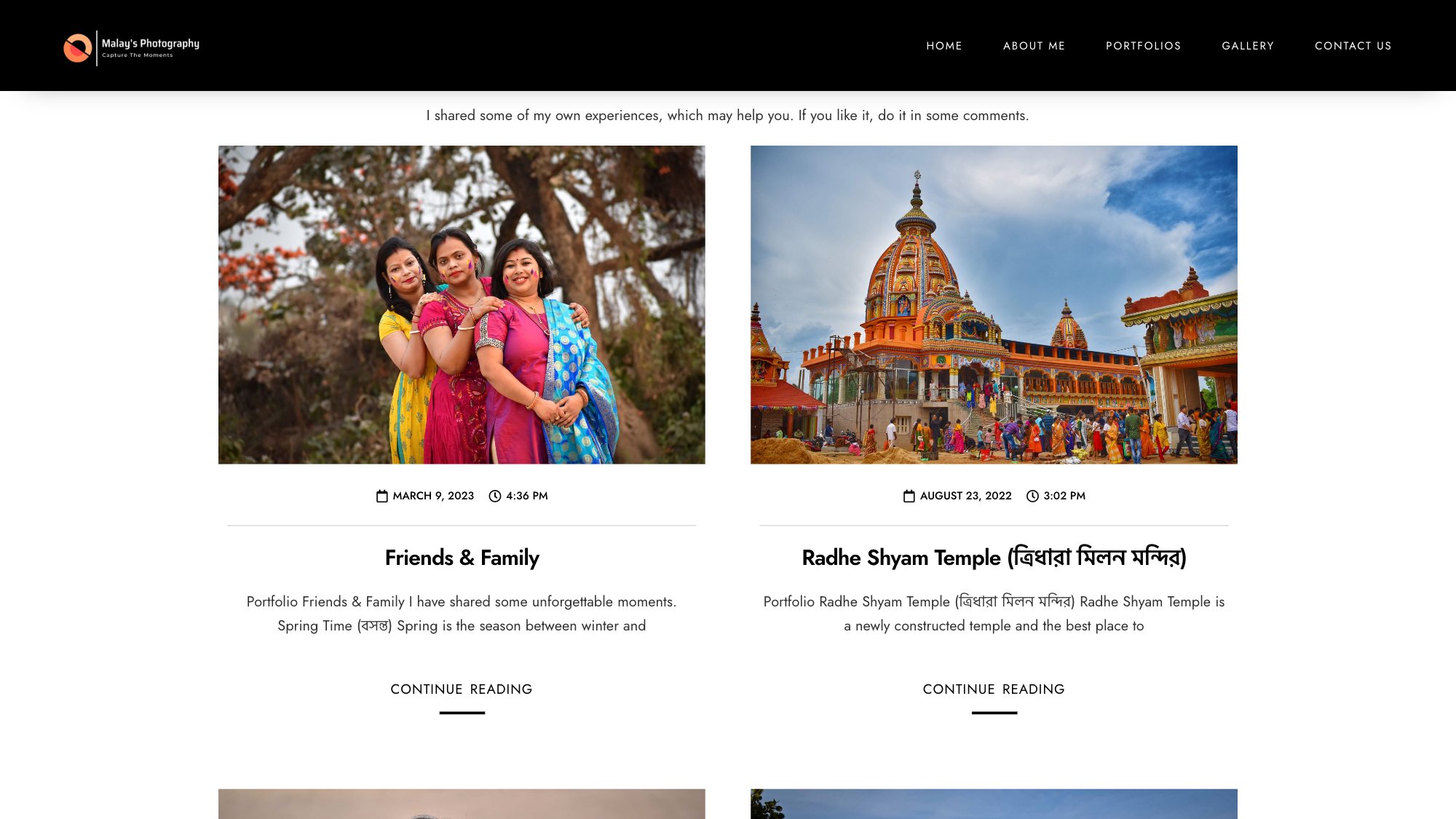Click the calendar icon beside March 9, 2023
The height and width of the screenshot is (819, 1456).
(382, 496)
